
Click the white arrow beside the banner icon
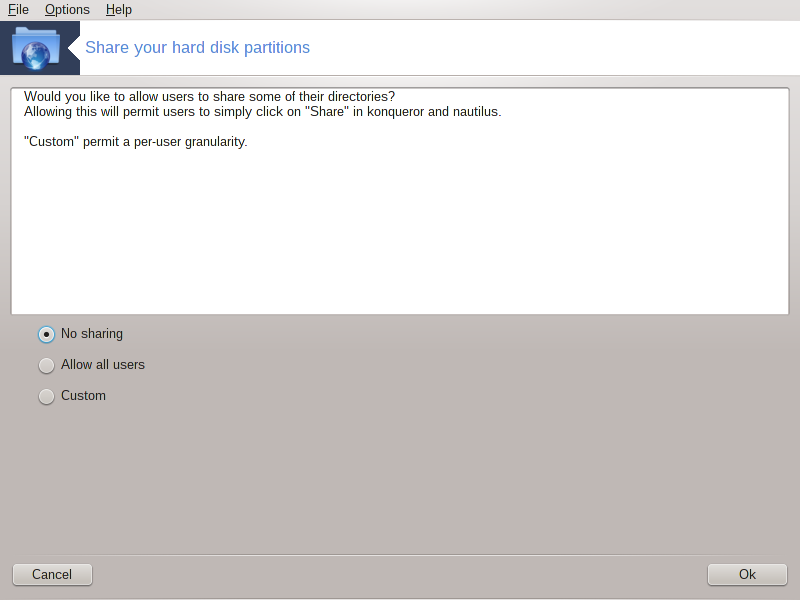74,48
